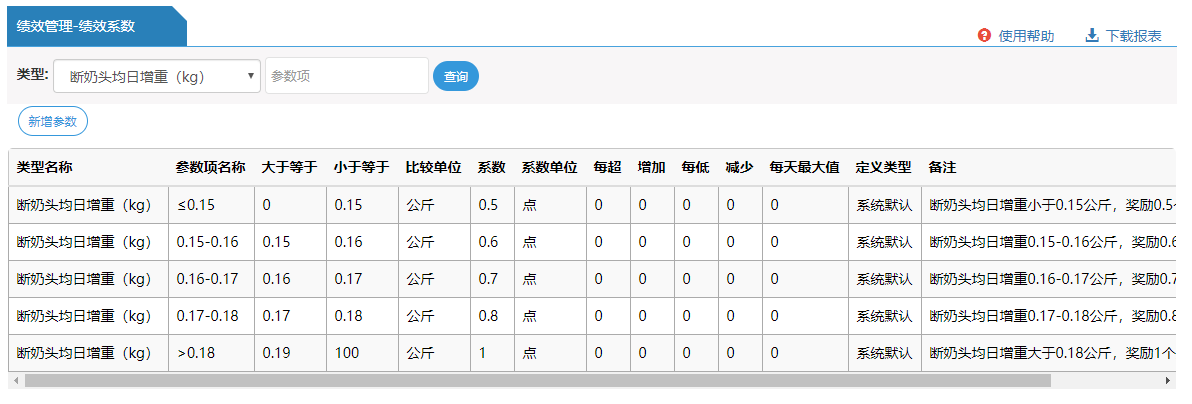This screenshot has height=404, width=1192.
Task: Open the 类型 dropdown selector
Action: click(157, 76)
